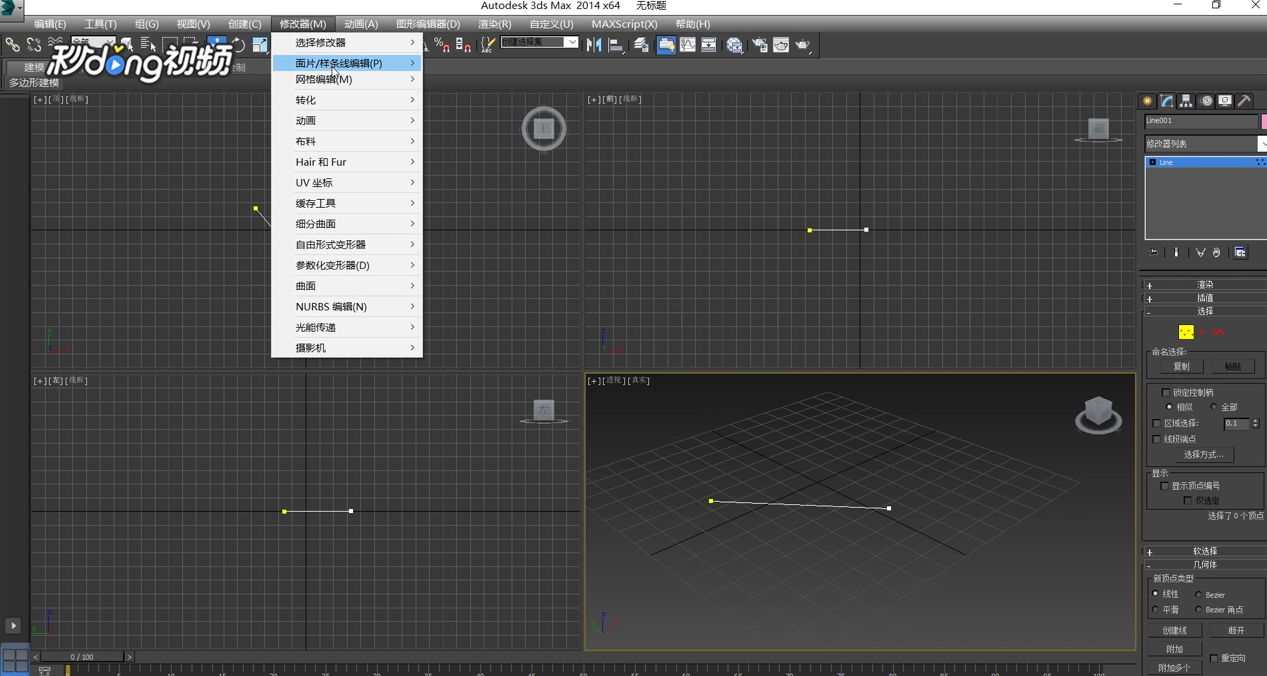The height and width of the screenshot is (676, 1267).
Task: Click the 复制 named selection button
Action: (x=1181, y=367)
